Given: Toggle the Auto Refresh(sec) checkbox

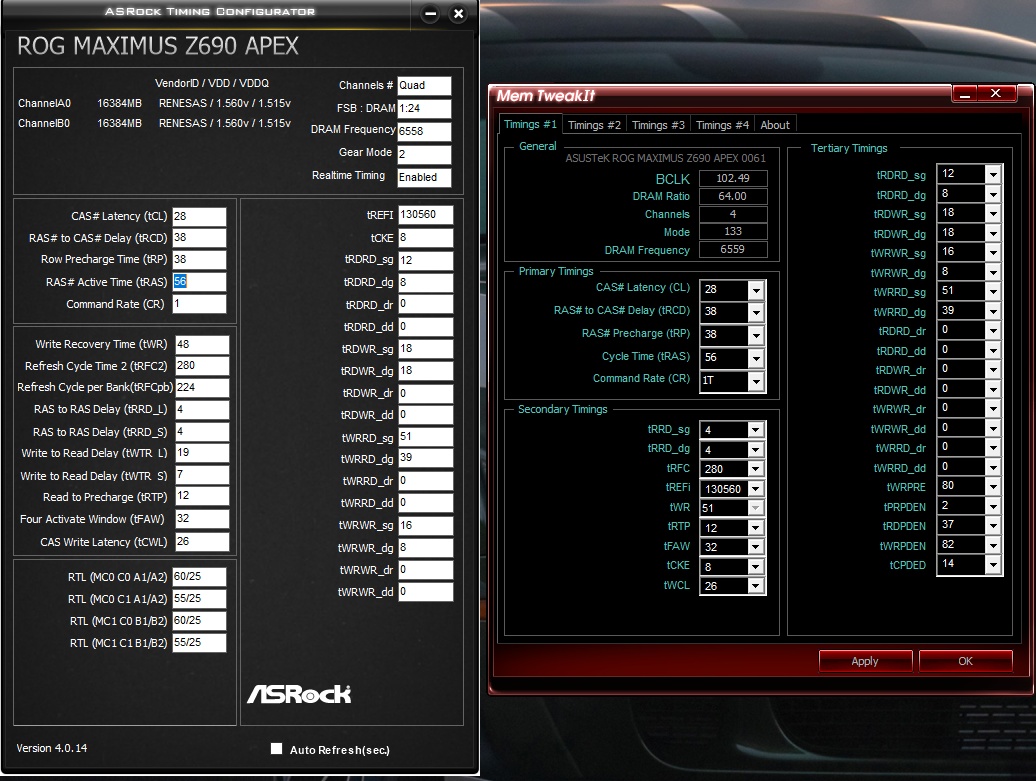Looking at the screenshot, I should click(x=276, y=749).
